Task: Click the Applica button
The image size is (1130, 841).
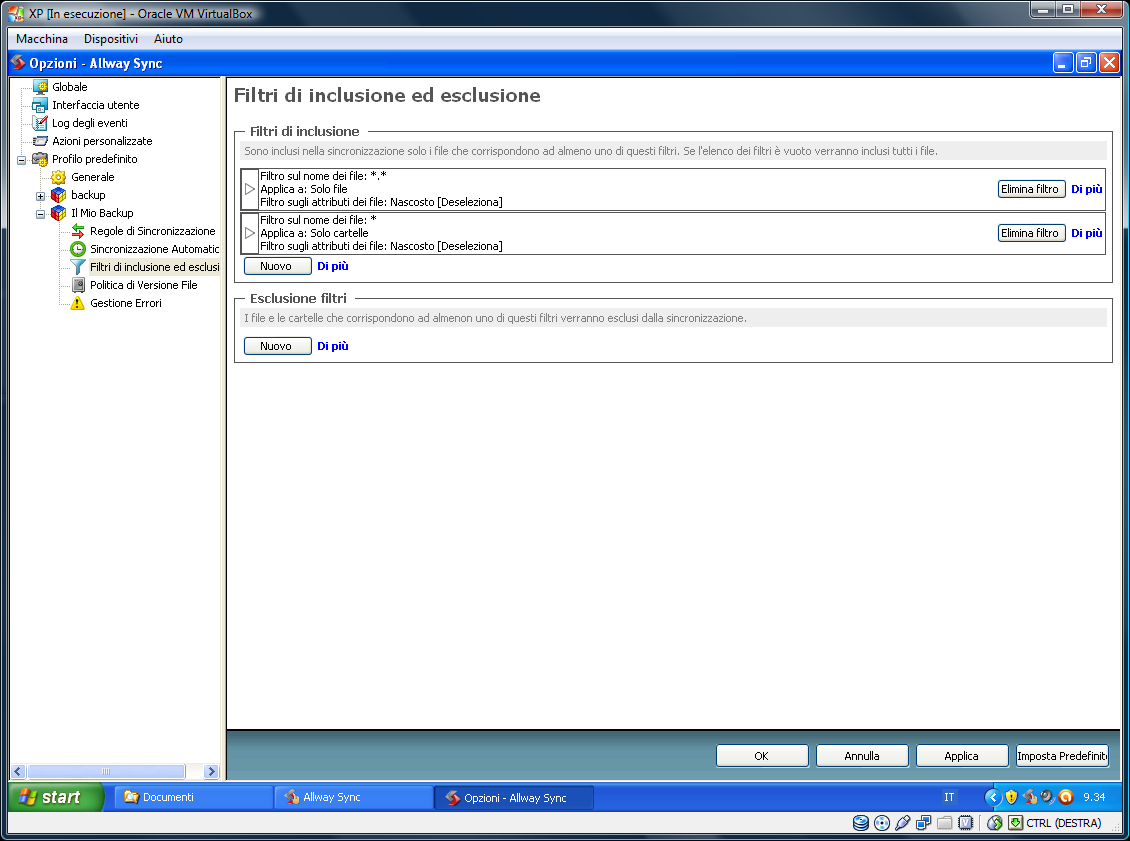Action: point(961,756)
